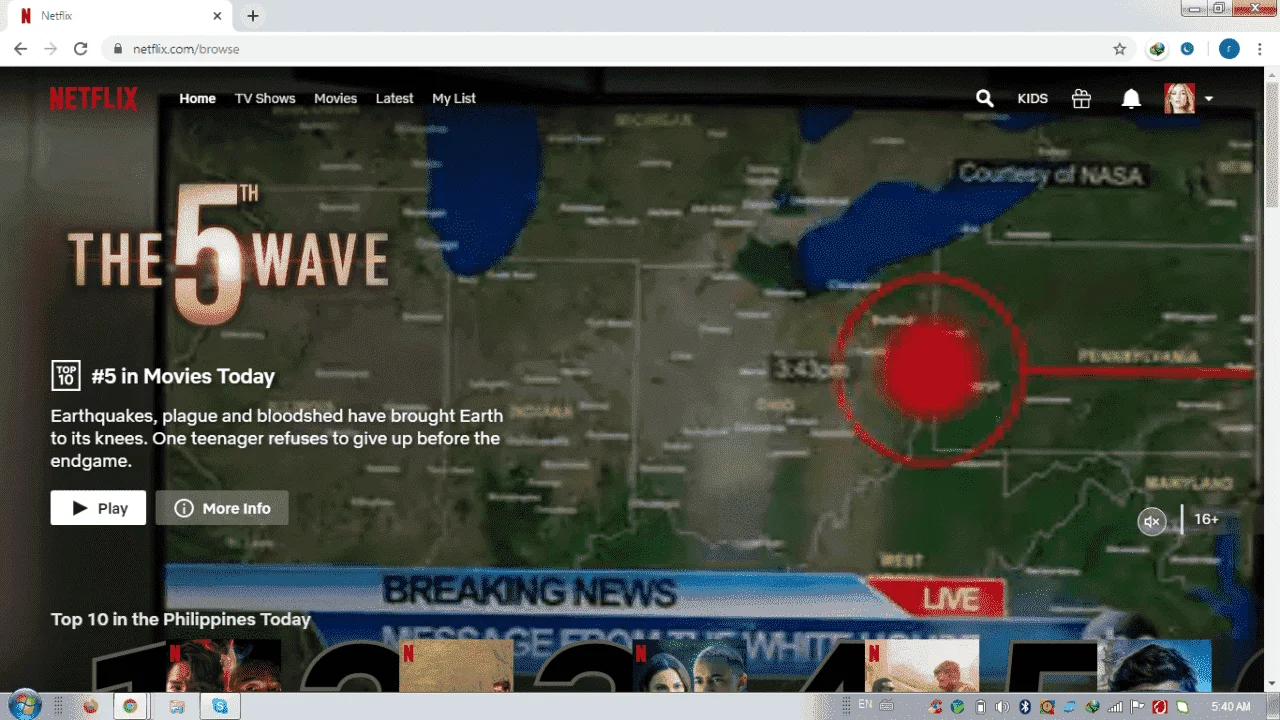Click "#5 in Movies Today" text

pyautogui.click(x=183, y=376)
